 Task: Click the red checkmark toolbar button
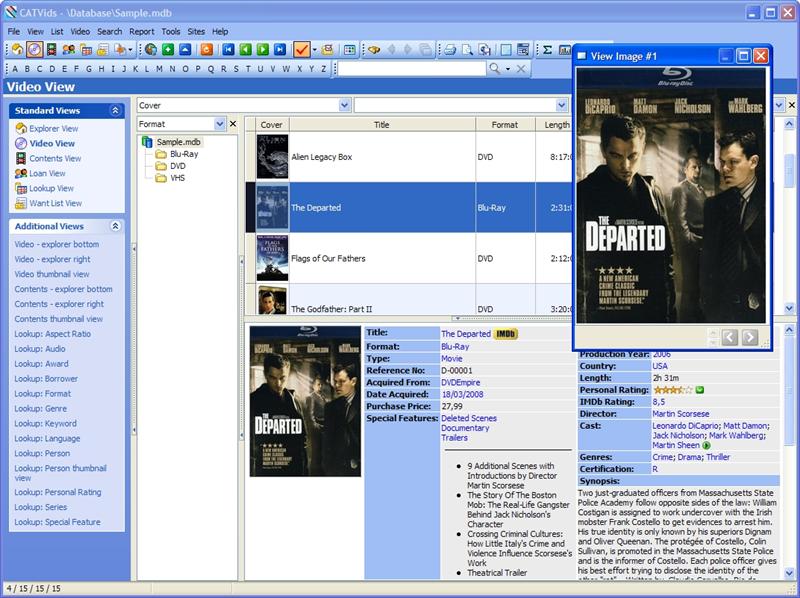[302, 49]
